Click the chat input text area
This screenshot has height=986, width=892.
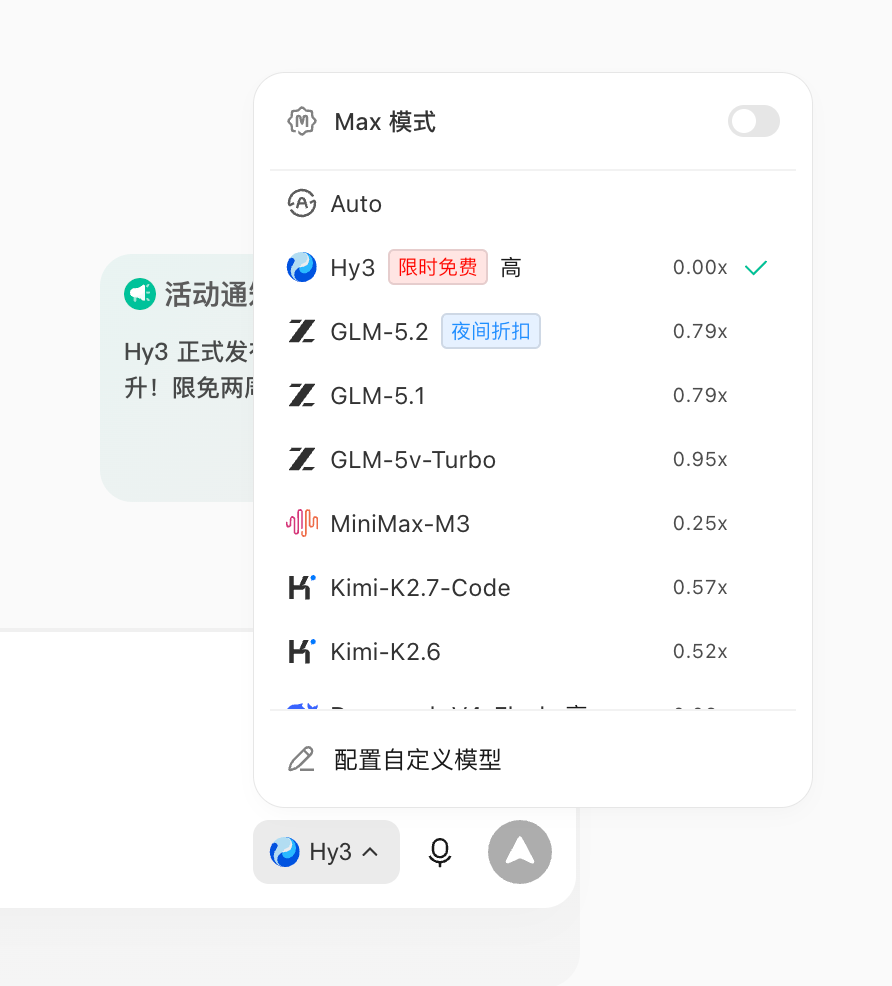coord(126,723)
